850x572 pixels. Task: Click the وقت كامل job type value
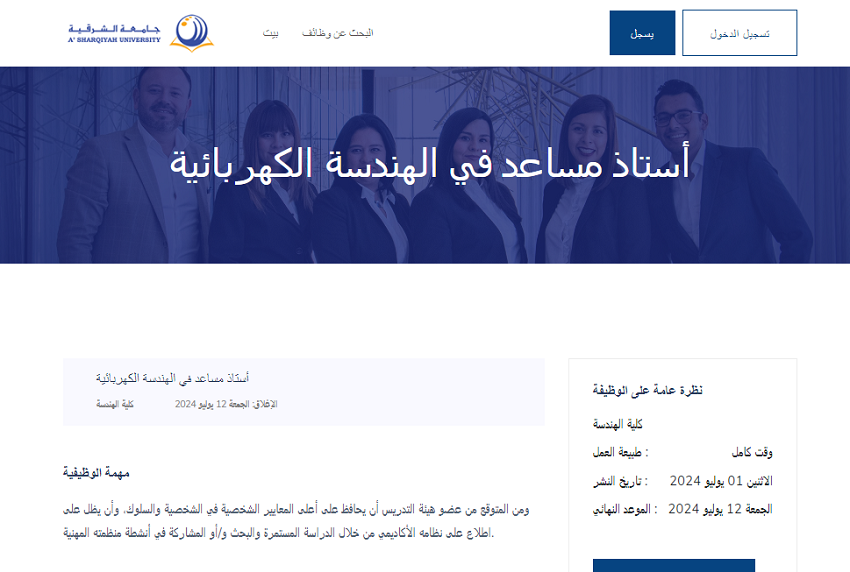[x=751, y=452]
